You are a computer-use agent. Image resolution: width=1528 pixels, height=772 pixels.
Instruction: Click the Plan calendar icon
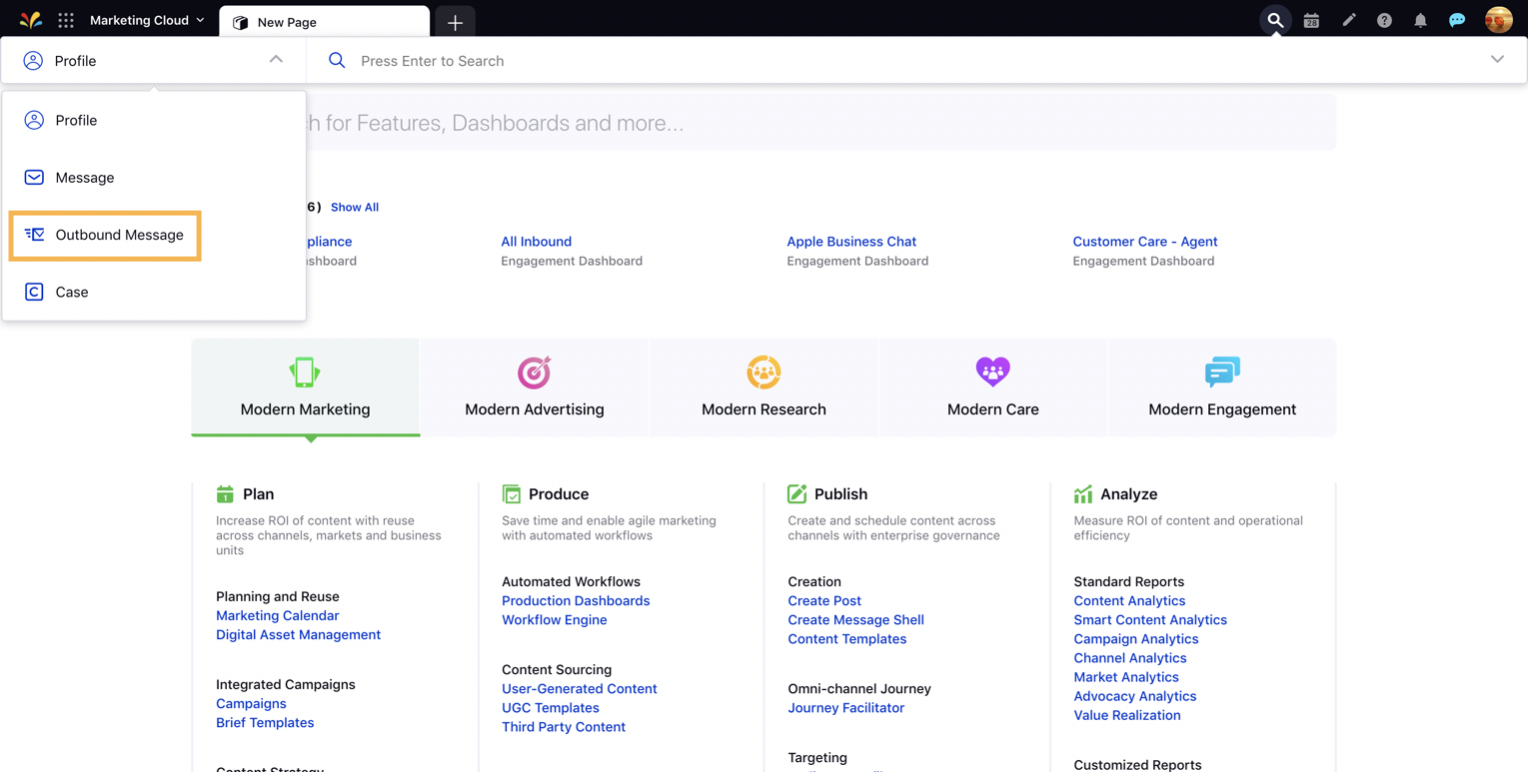225,494
